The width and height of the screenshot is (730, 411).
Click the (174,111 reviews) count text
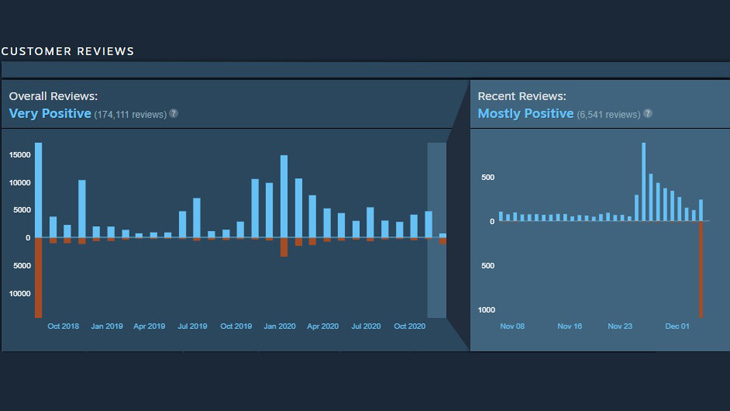(130, 115)
